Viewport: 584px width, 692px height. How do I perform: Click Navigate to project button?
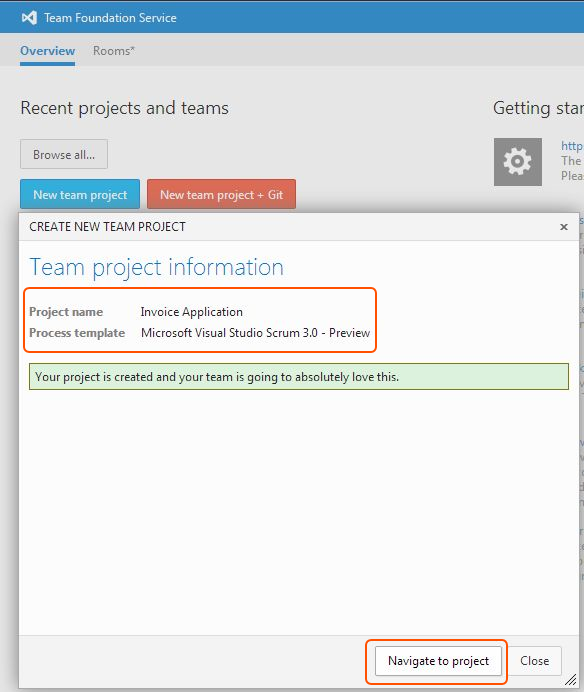(438, 661)
